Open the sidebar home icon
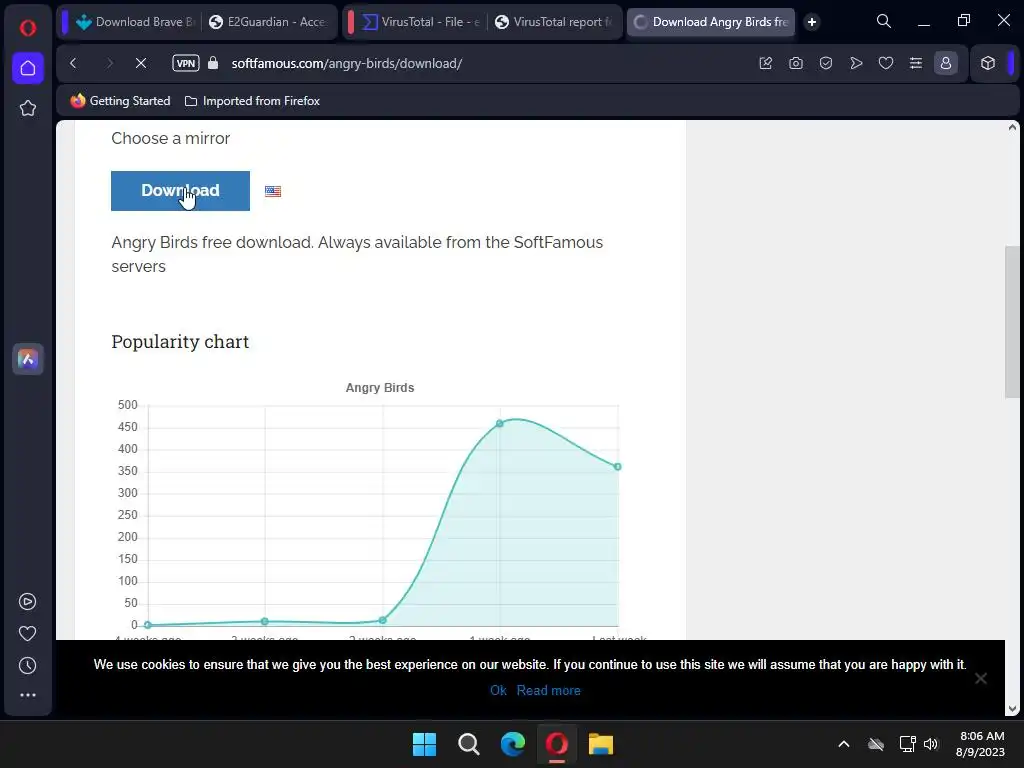This screenshot has width=1024, height=768. click(27, 68)
